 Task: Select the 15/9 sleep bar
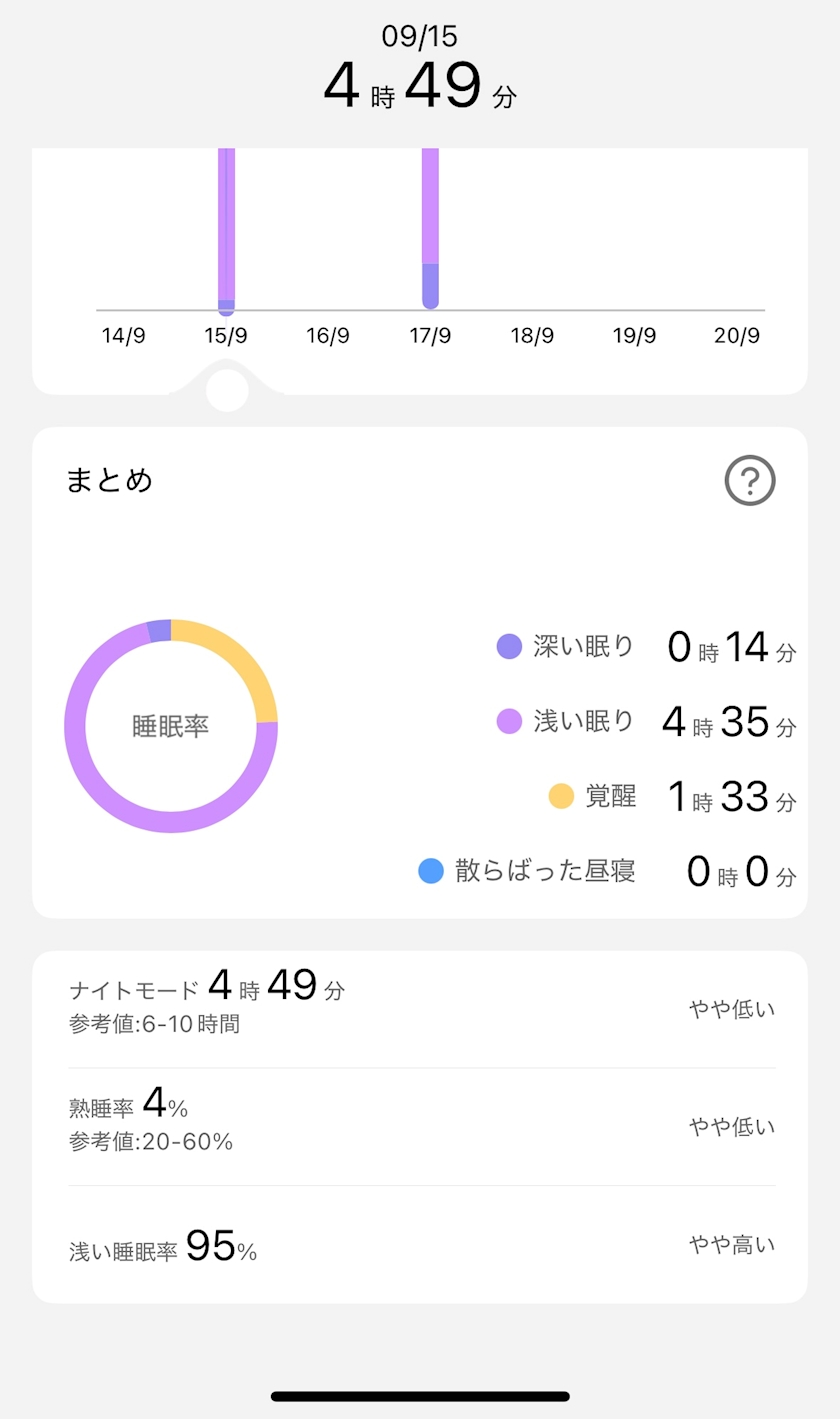click(226, 230)
